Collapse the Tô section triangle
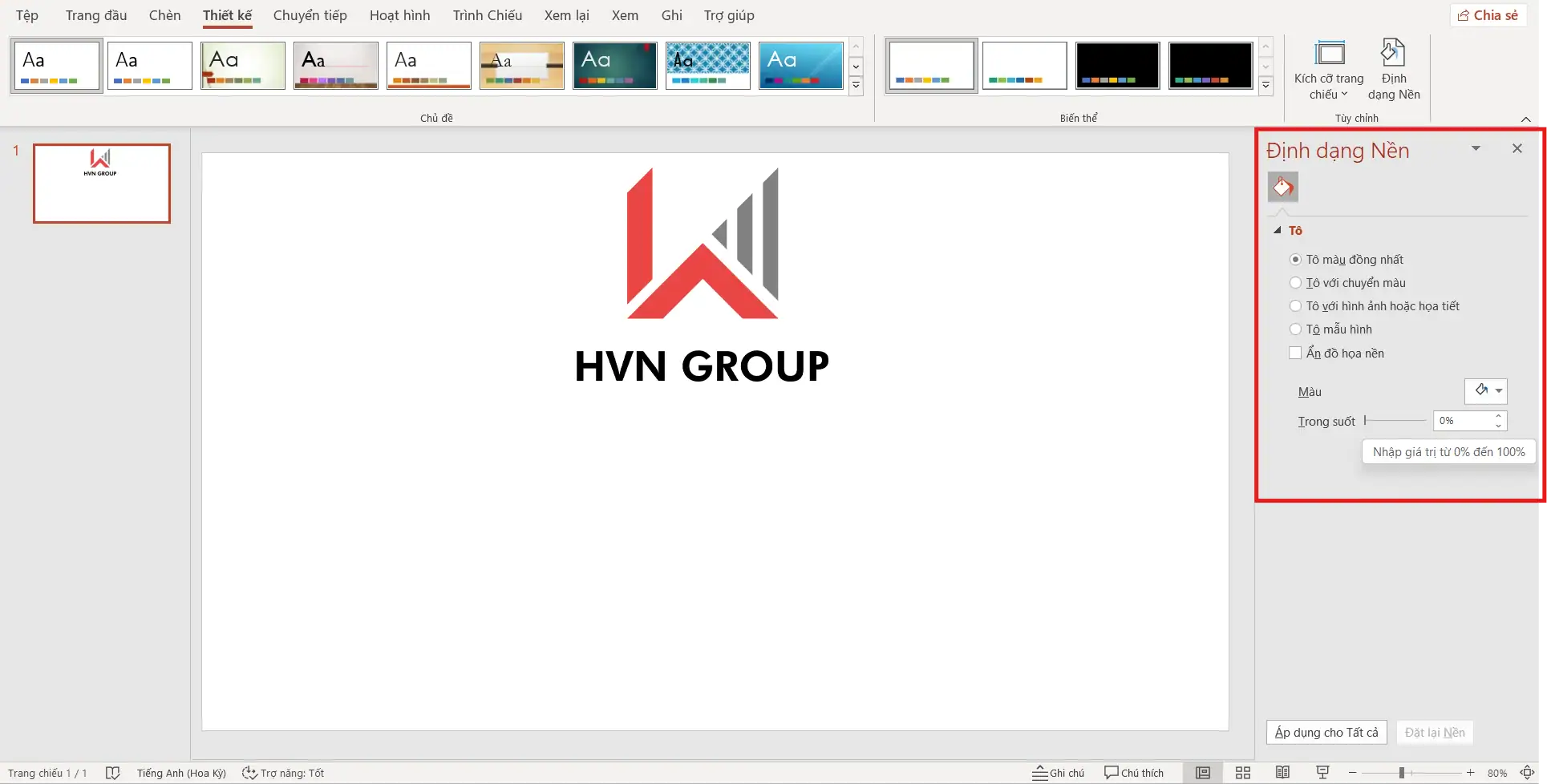Viewport: 1547px width, 784px height. pos(1278,231)
